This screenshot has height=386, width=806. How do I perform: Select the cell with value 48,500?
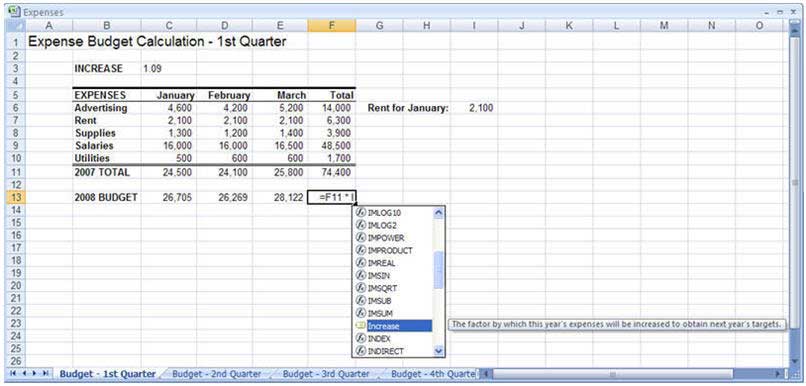coord(332,146)
